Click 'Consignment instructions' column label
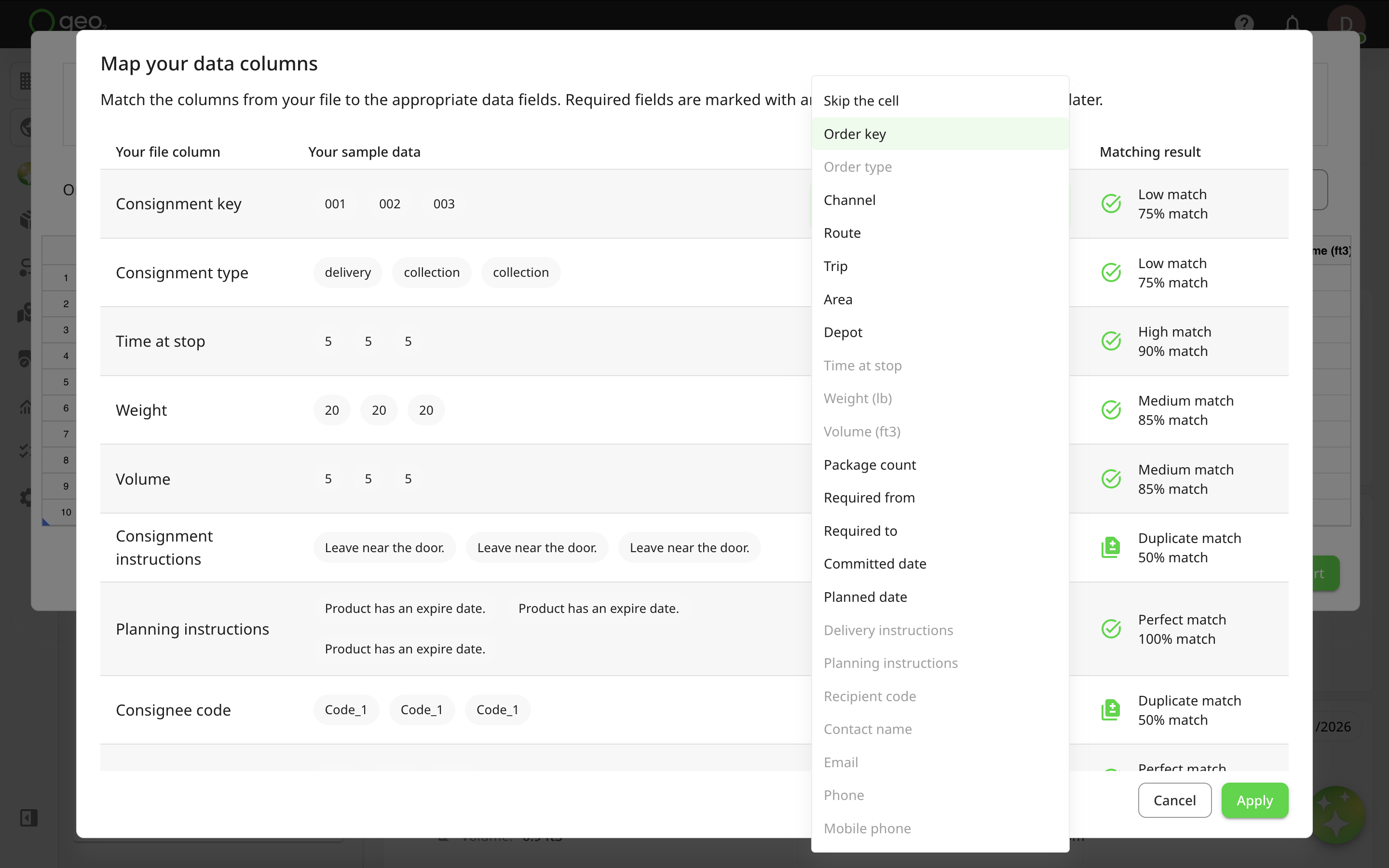The image size is (1389, 868). click(164, 548)
